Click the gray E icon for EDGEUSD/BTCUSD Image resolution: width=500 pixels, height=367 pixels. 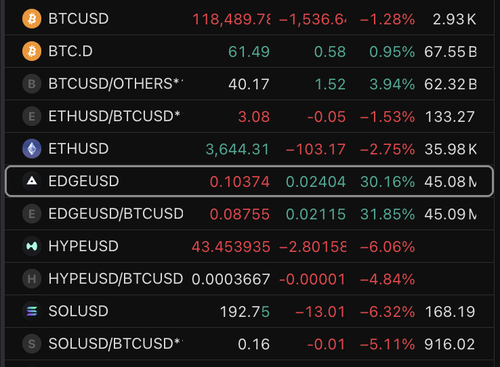(x=32, y=214)
